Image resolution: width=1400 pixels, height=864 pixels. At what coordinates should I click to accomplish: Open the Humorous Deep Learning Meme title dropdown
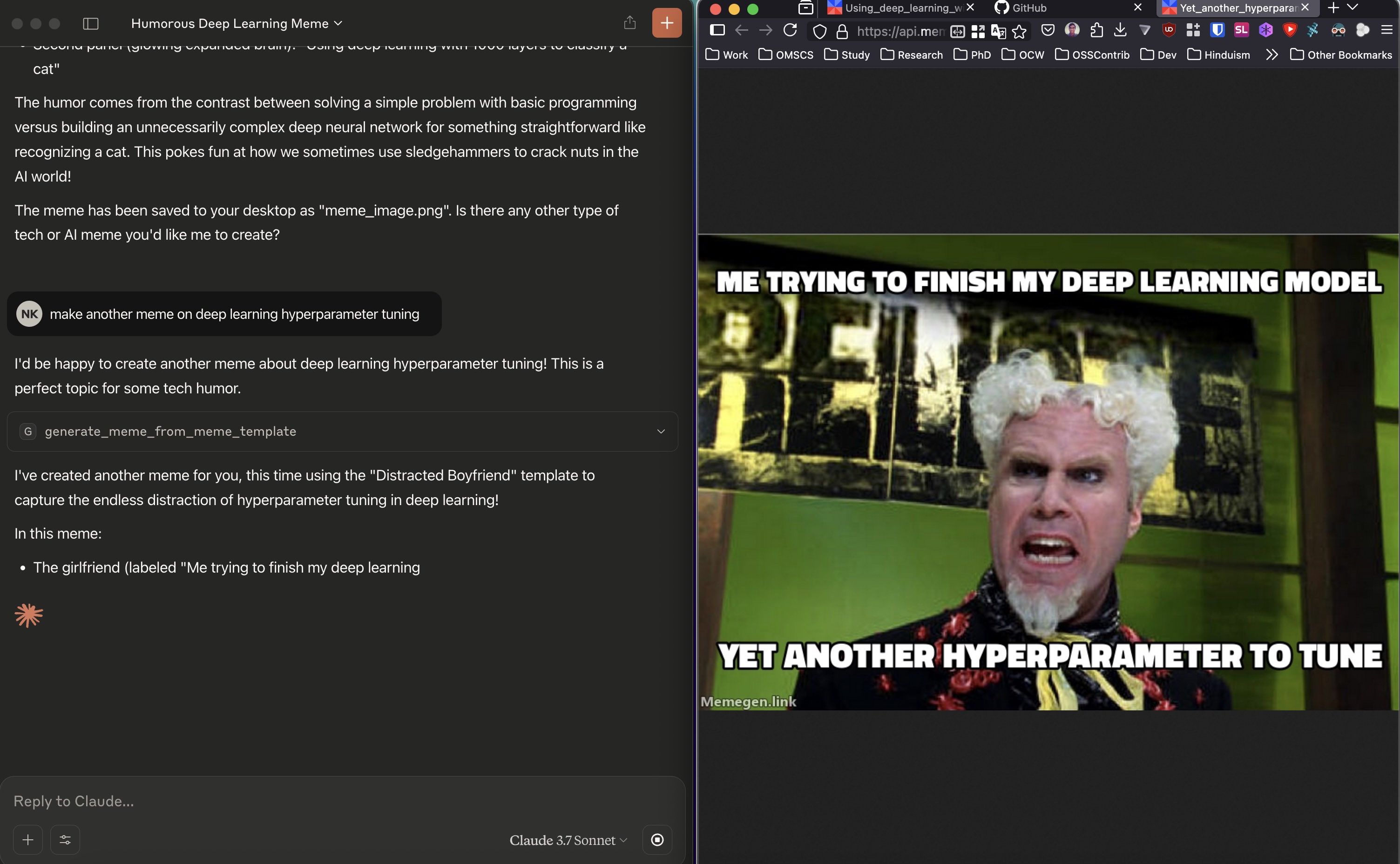236,23
